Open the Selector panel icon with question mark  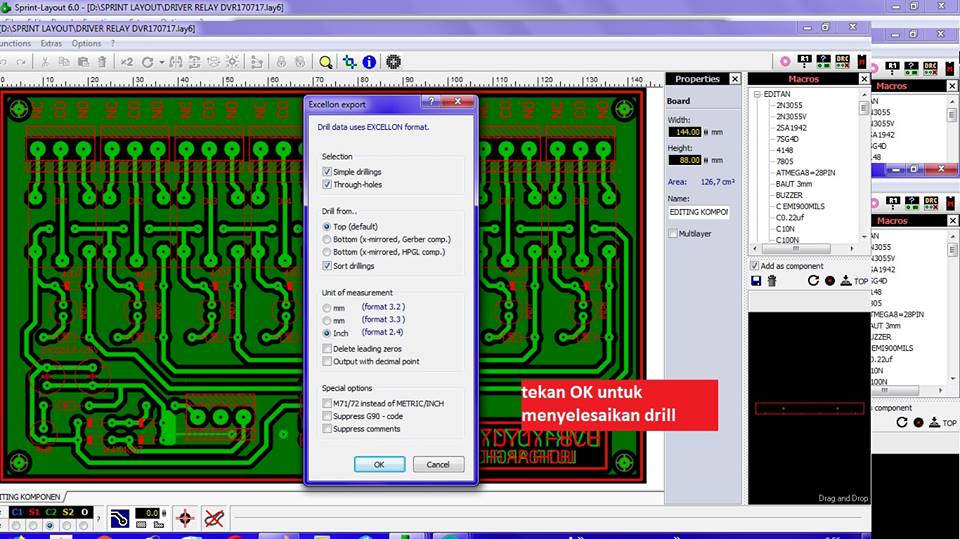pyautogui.click(x=823, y=61)
